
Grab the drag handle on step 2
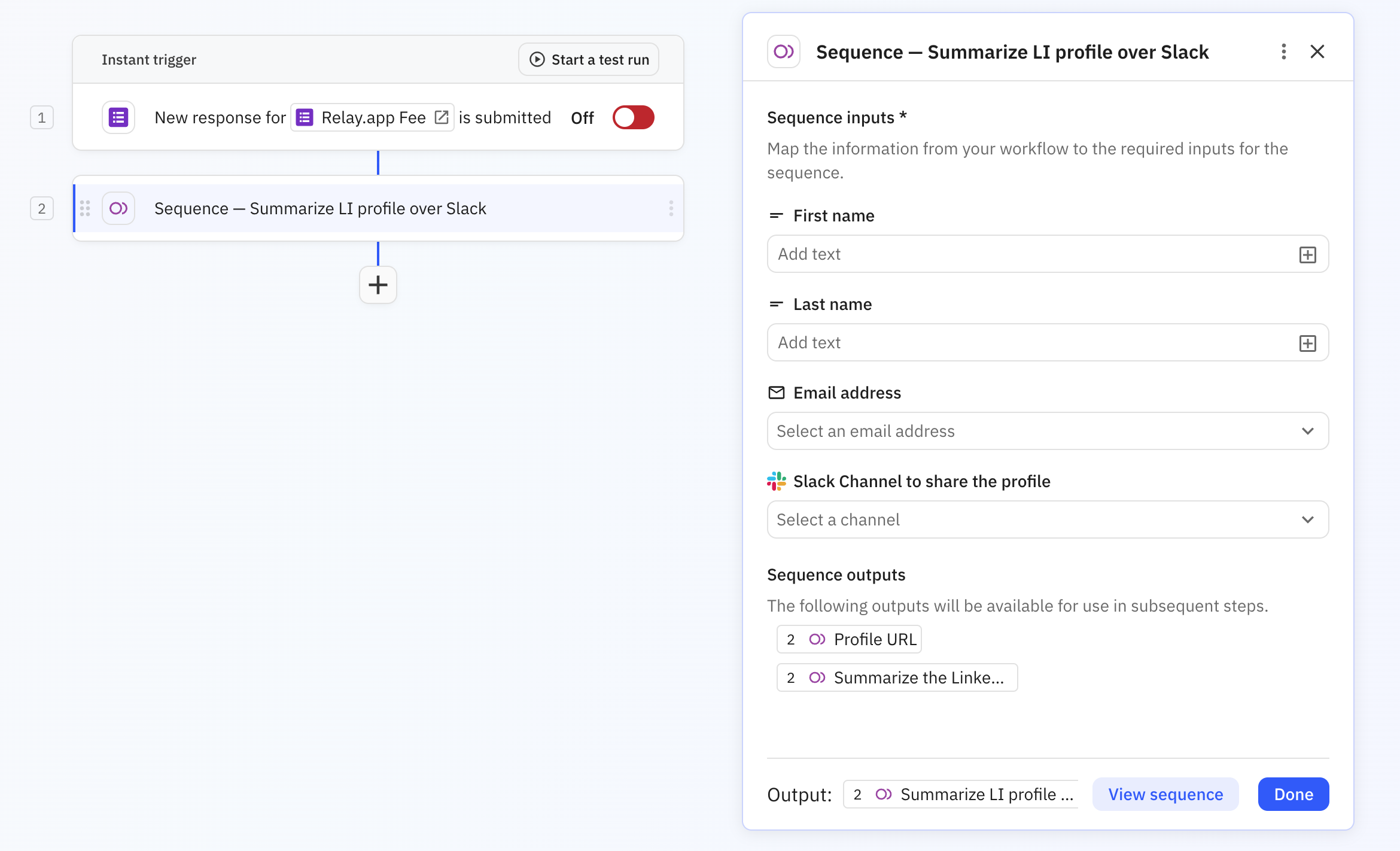point(85,208)
